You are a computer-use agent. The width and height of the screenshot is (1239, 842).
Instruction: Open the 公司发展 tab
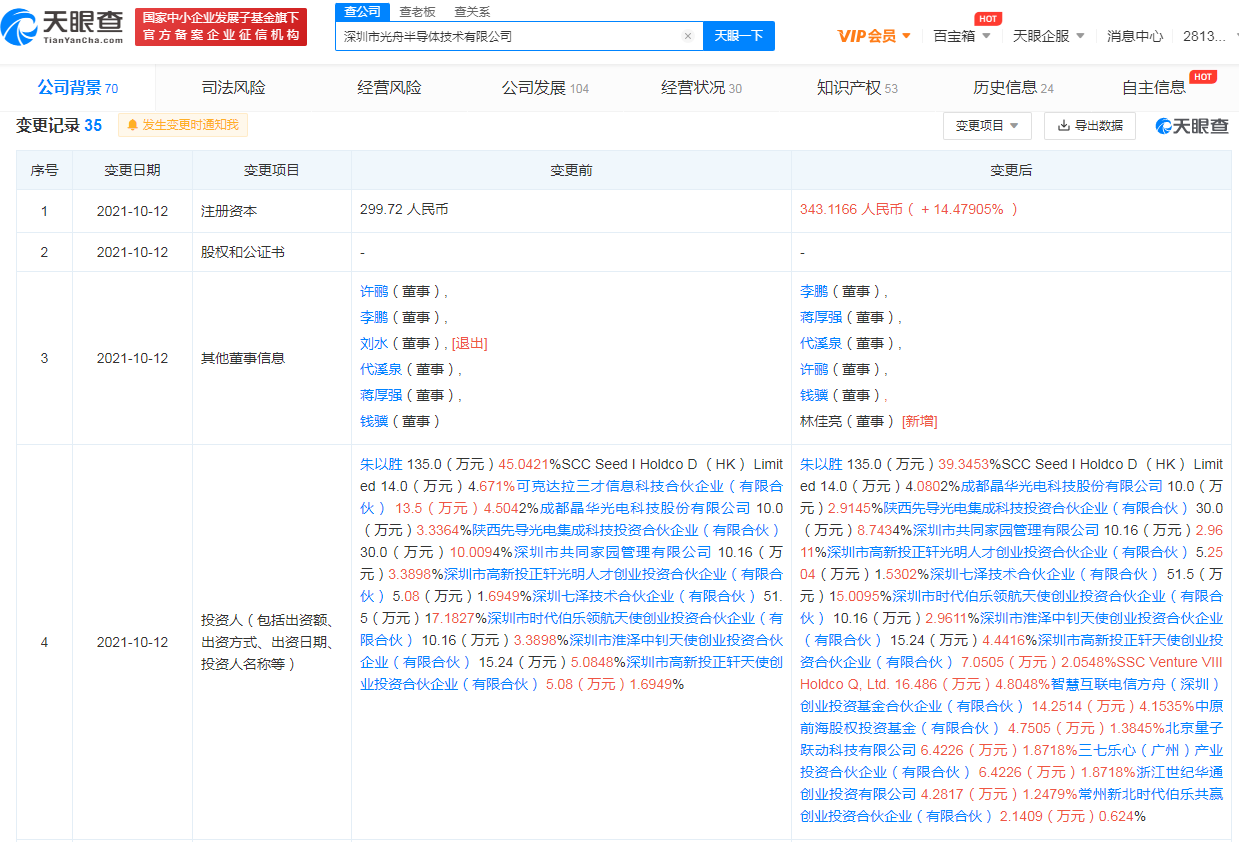click(545, 88)
